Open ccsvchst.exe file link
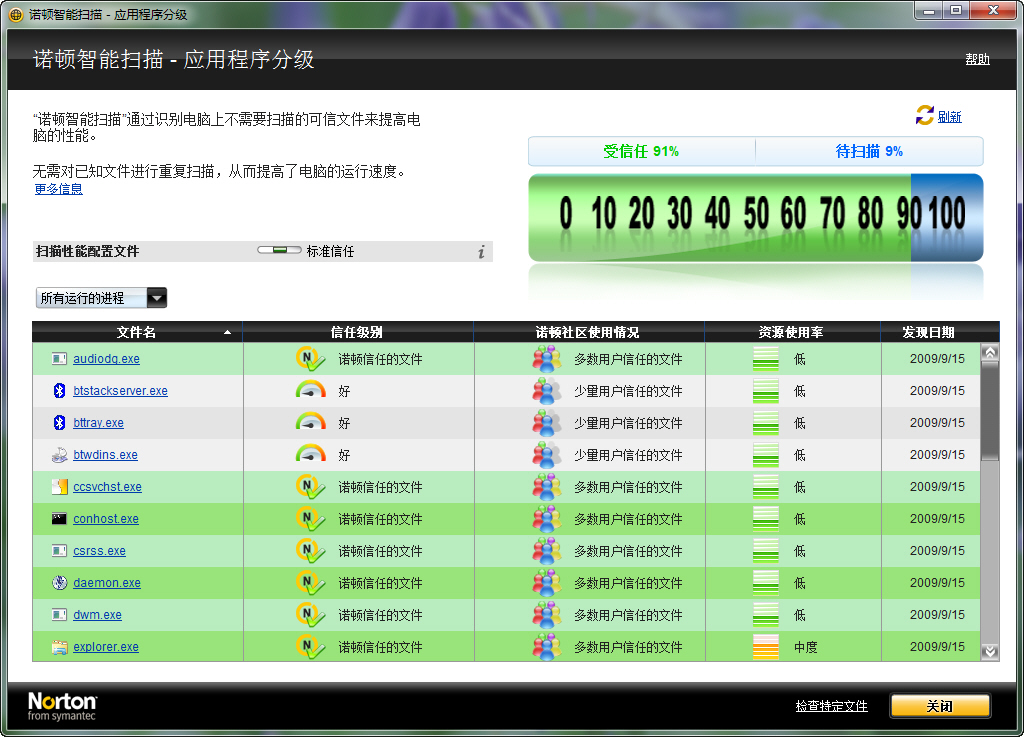Image resolution: width=1024 pixels, height=737 pixels. (107, 487)
